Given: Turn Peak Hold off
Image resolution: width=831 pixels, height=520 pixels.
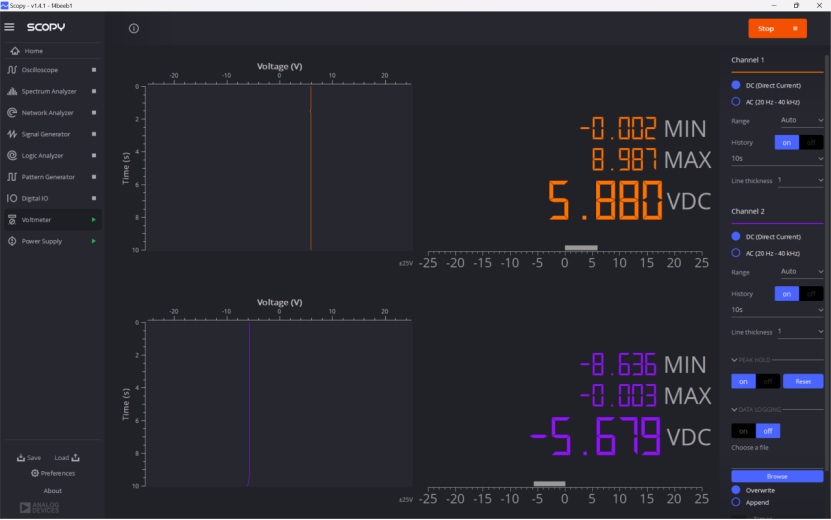Looking at the screenshot, I should pyautogui.click(x=768, y=381).
